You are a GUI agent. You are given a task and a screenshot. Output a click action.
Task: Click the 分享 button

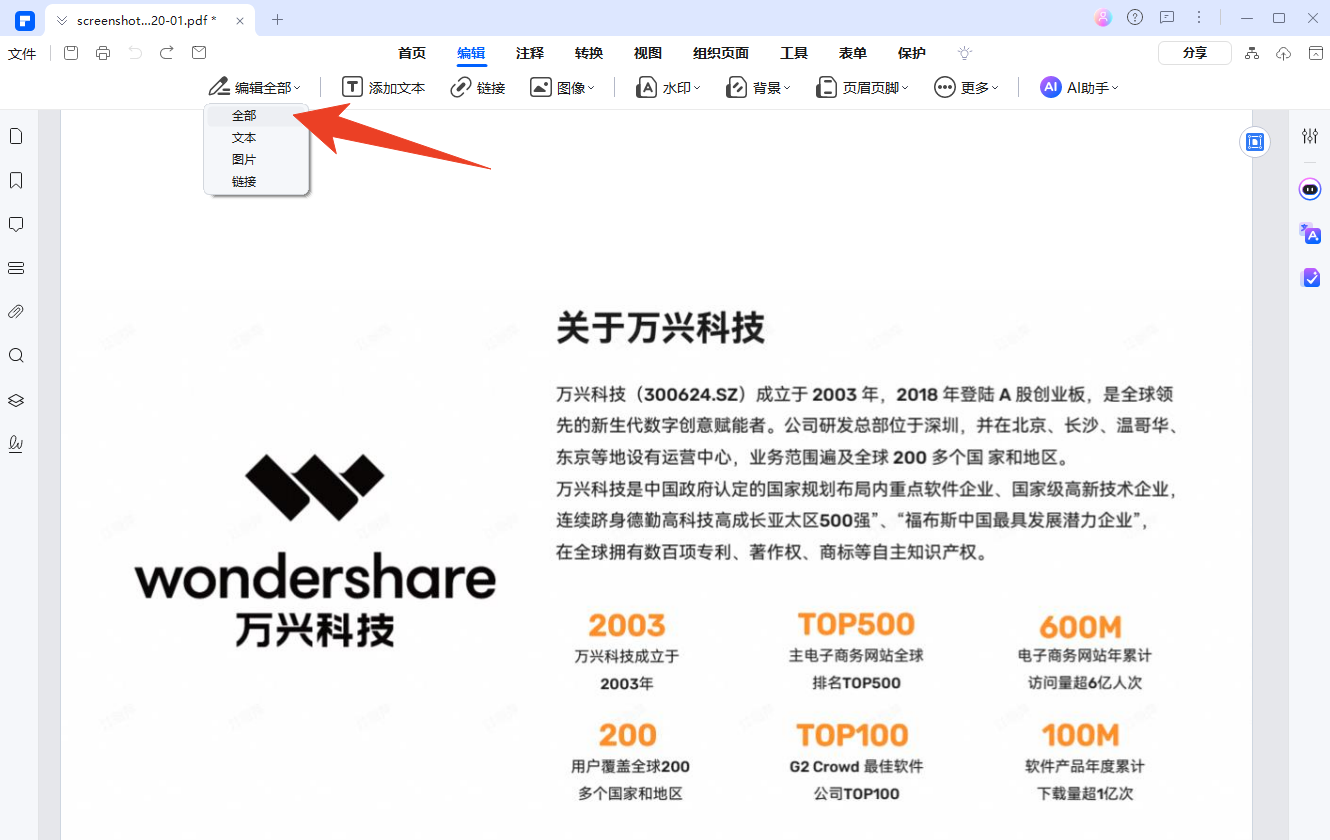(x=1194, y=53)
